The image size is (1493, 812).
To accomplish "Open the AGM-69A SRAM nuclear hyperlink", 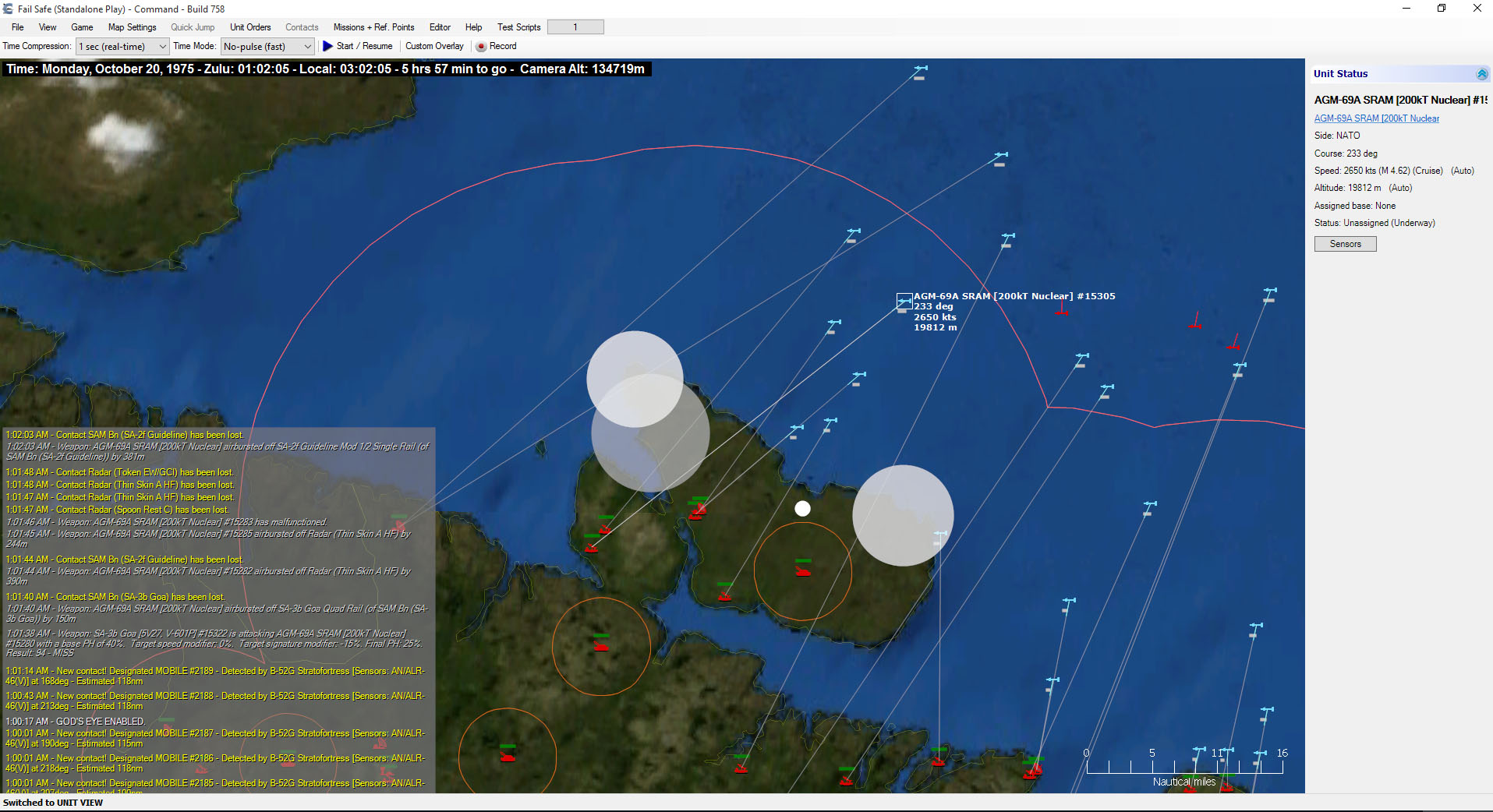I will (1376, 118).
